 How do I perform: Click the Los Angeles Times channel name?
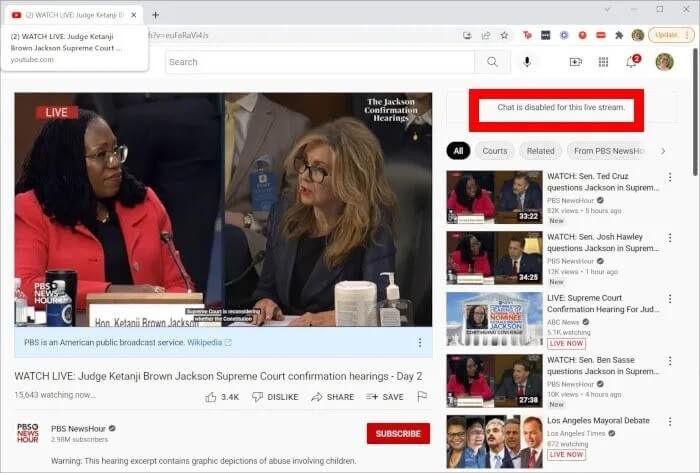click(576, 433)
